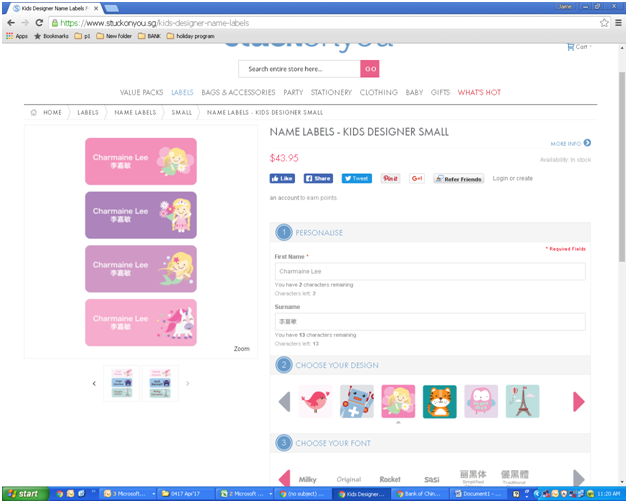Screen dimensions: 629x503
Task: Choose the Sasi font
Action: point(432,479)
